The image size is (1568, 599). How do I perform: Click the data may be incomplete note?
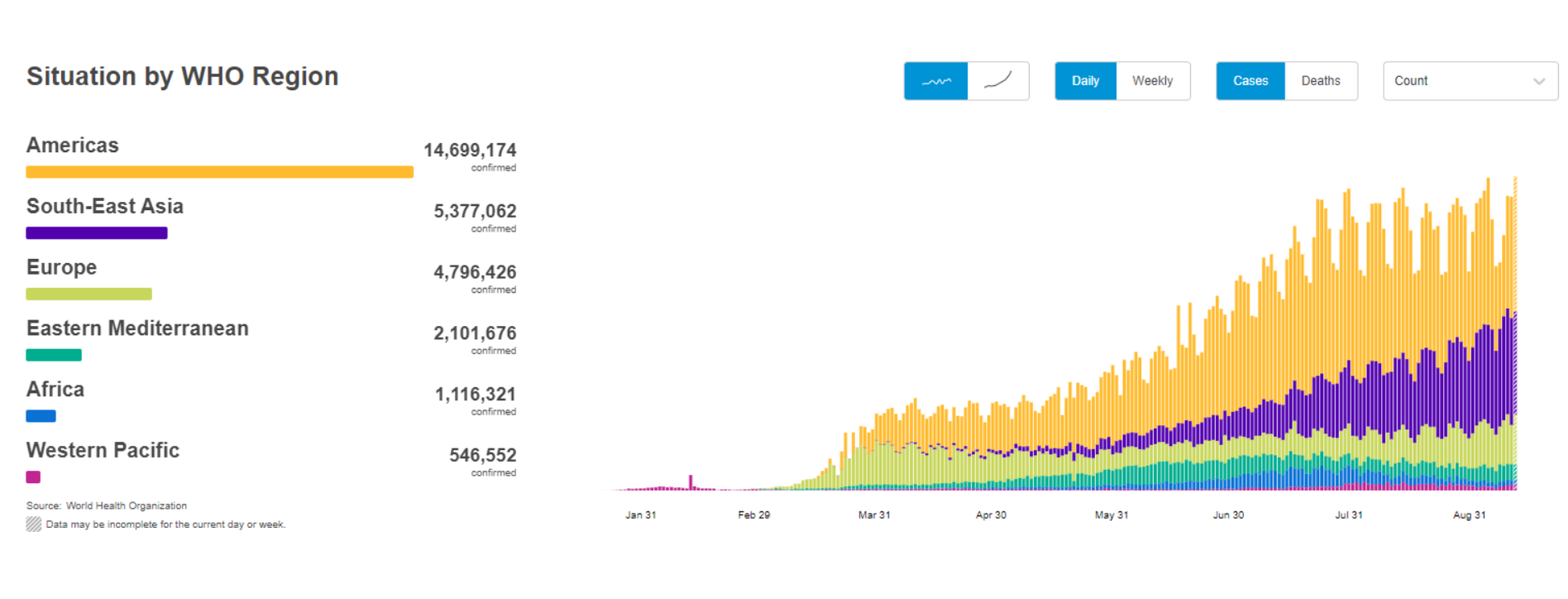[166, 525]
